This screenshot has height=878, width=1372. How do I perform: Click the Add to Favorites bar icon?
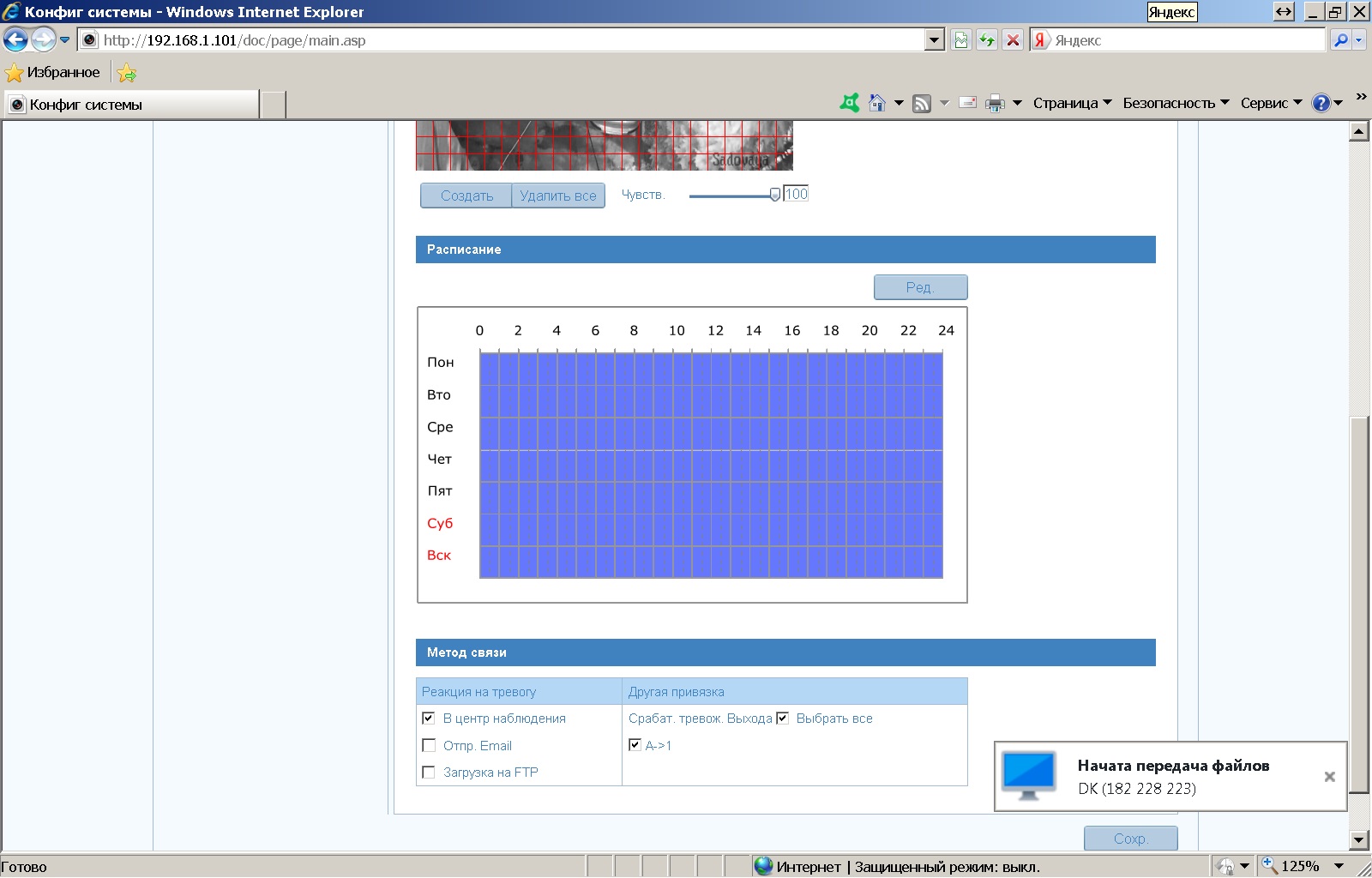tap(127, 73)
